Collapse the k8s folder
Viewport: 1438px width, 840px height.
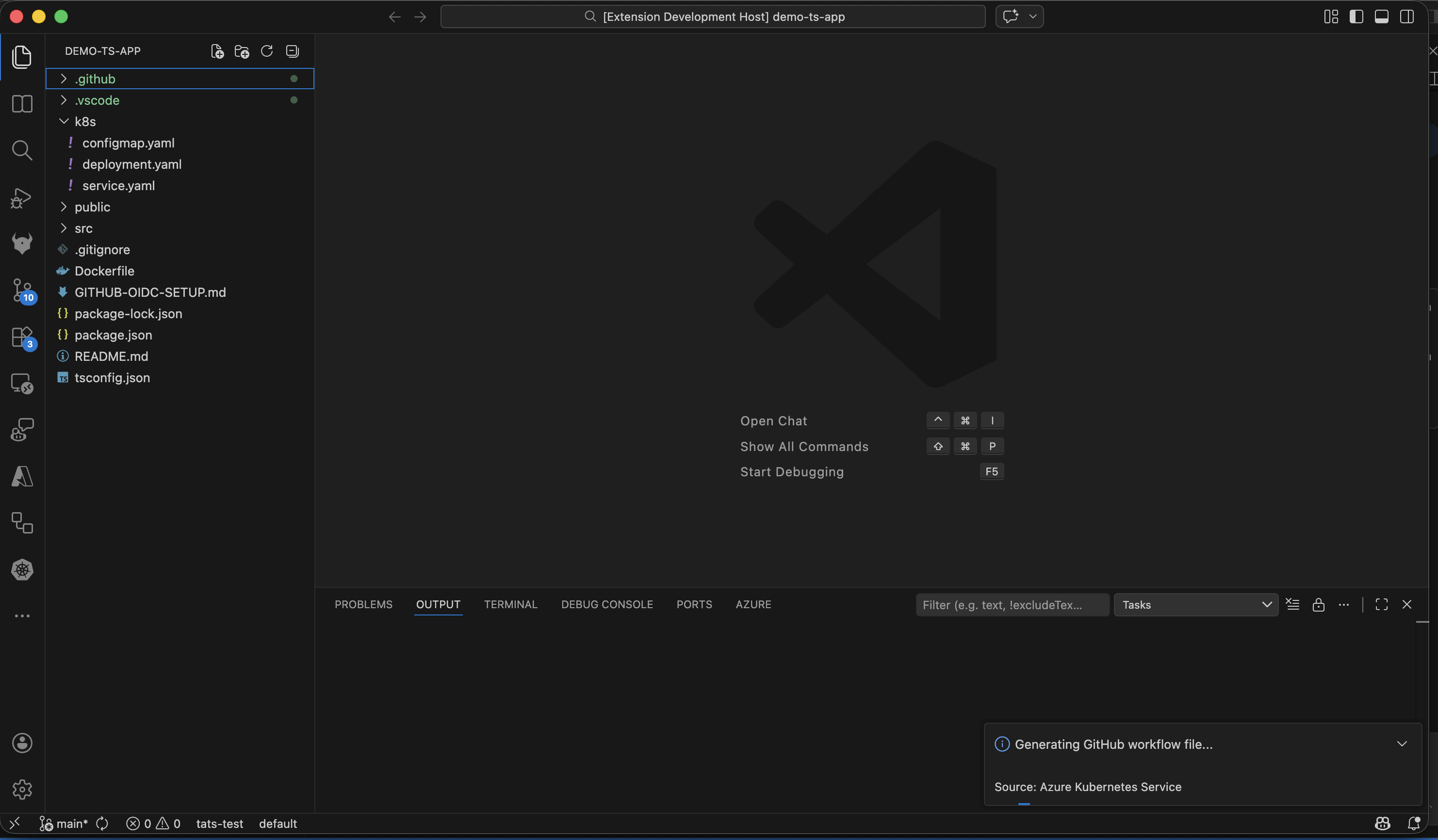(x=85, y=121)
